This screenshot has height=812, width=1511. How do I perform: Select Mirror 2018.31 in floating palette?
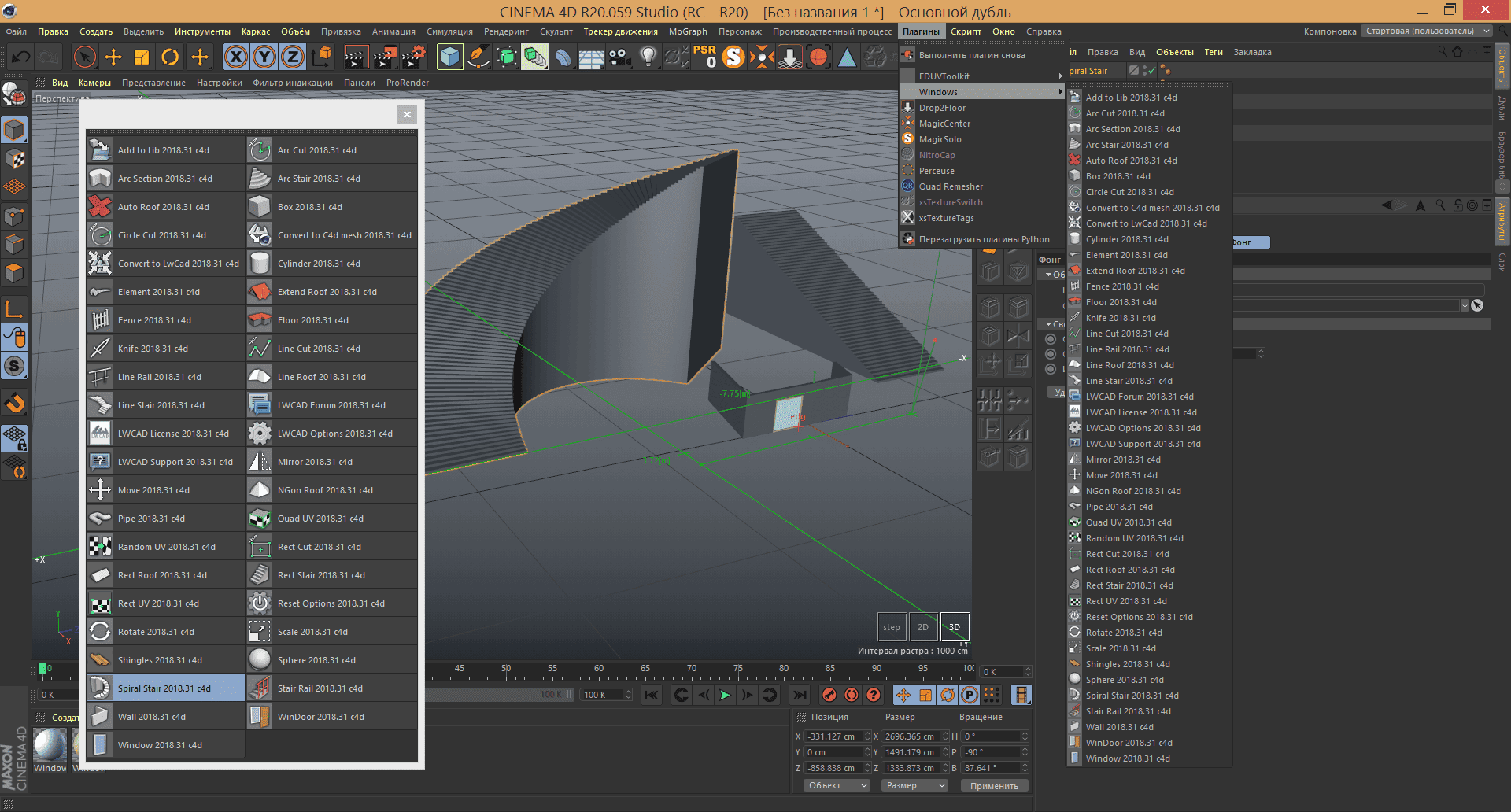(331, 461)
